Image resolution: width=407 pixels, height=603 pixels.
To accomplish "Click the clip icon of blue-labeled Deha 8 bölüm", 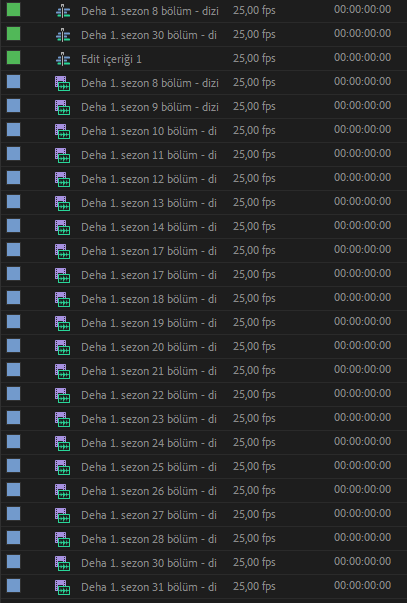I will tap(62, 83).
